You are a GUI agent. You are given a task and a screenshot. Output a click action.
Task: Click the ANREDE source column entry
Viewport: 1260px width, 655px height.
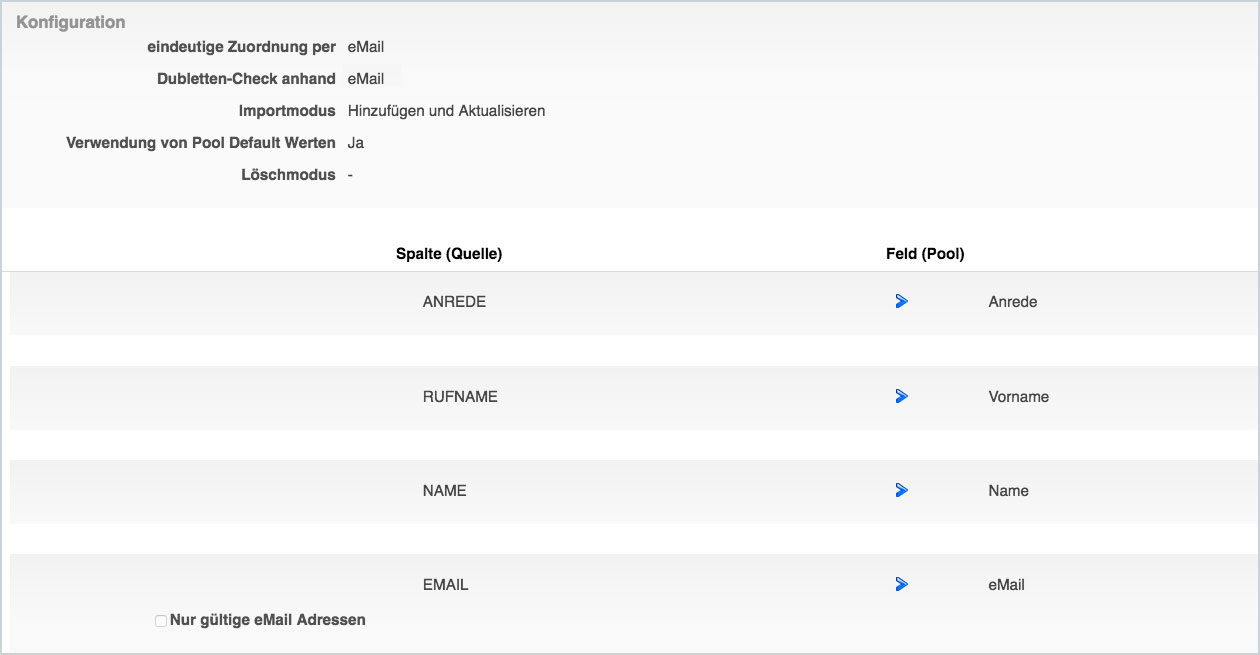point(454,301)
